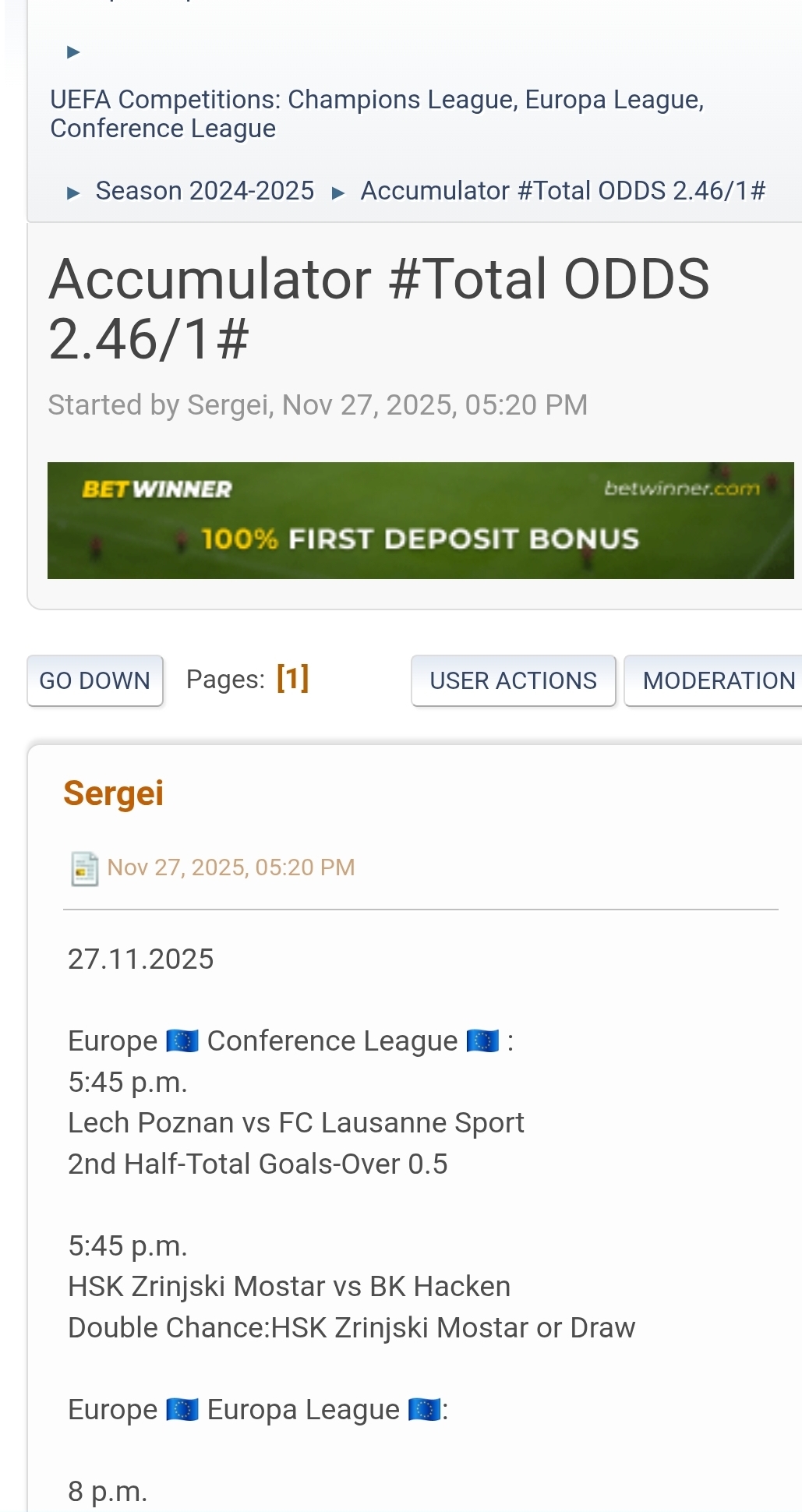802x1512 pixels.
Task: Open the MODERATION menu
Action: [718, 680]
